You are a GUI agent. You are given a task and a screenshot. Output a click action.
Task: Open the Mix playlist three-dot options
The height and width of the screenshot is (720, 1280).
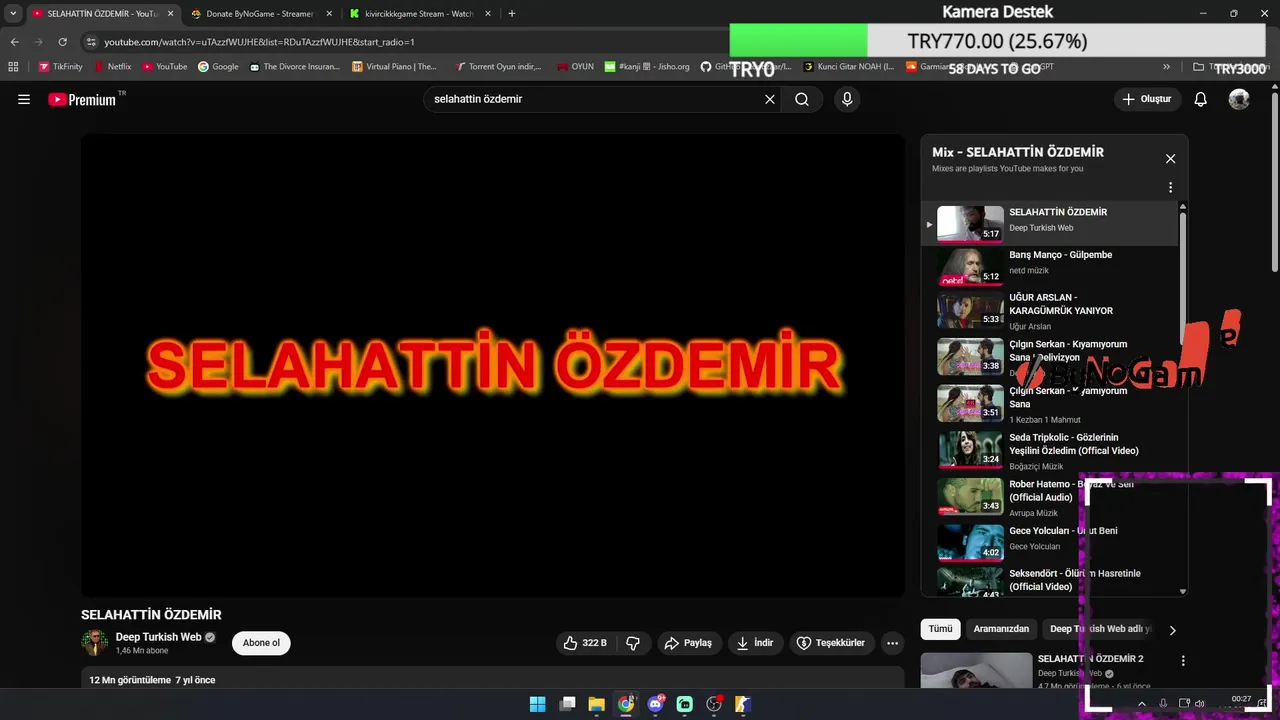[x=1170, y=187]
